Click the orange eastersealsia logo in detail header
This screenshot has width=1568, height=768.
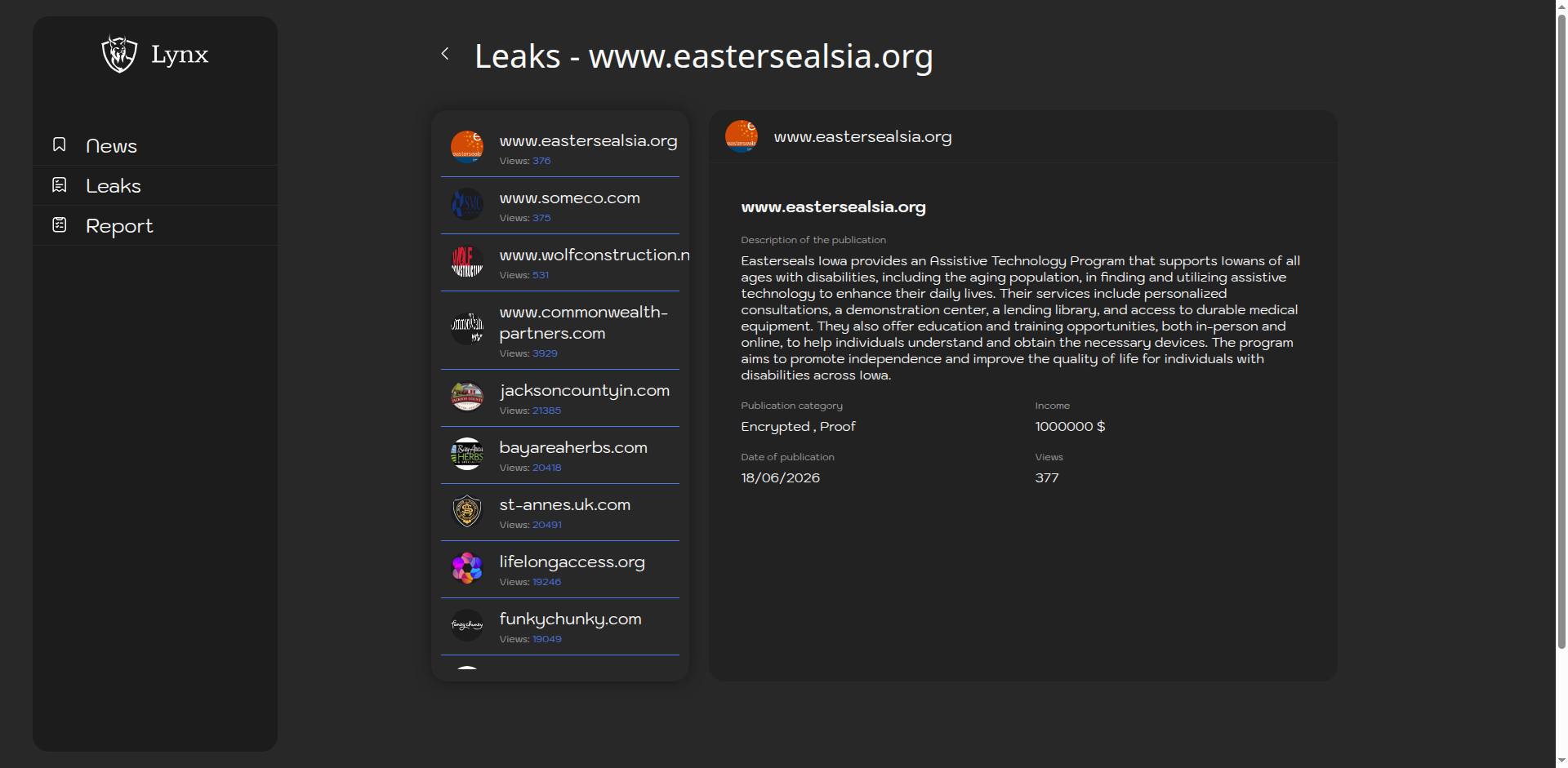coord(742,136)
